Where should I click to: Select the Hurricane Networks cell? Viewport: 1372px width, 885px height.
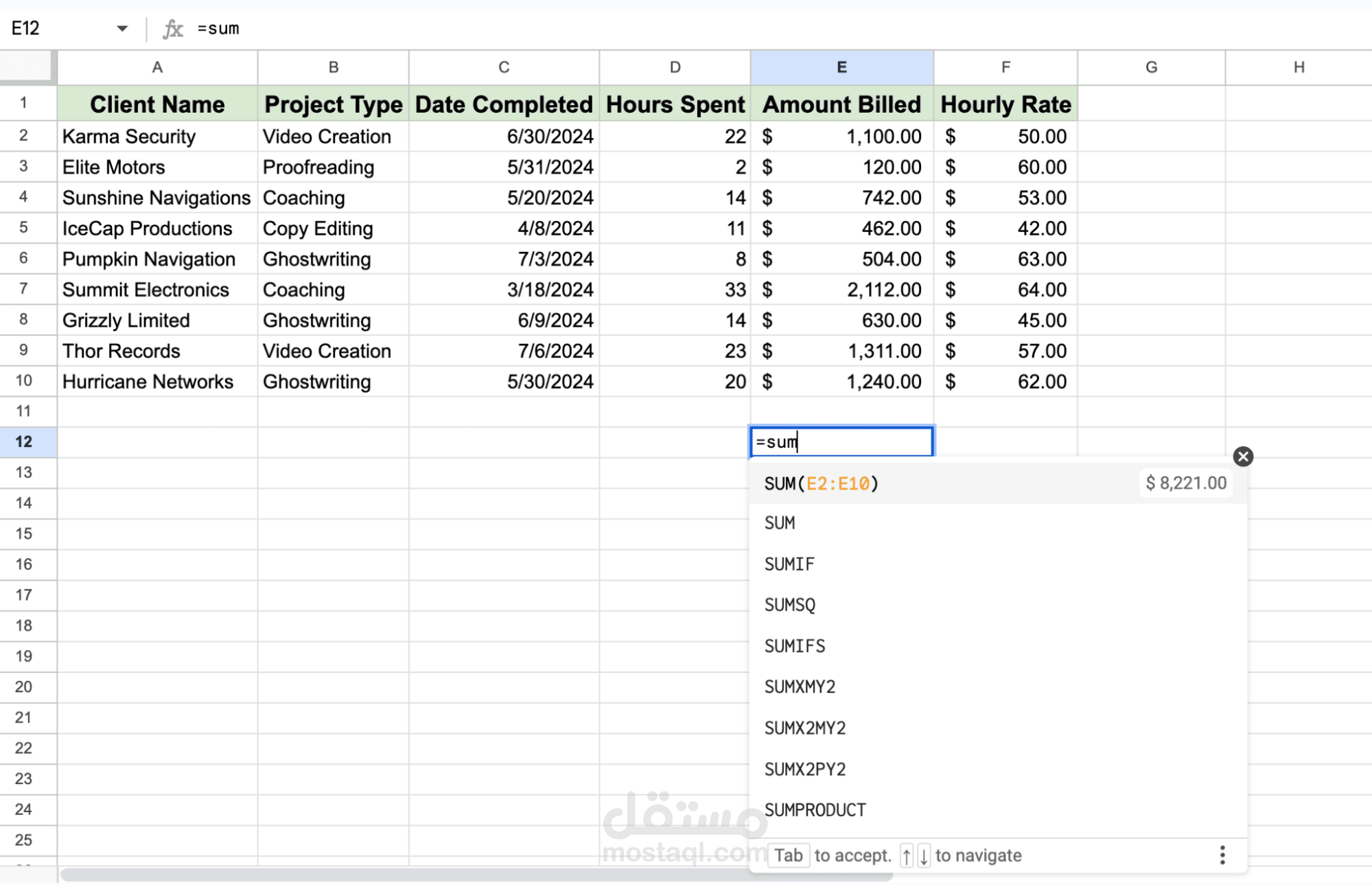point(157,382)
